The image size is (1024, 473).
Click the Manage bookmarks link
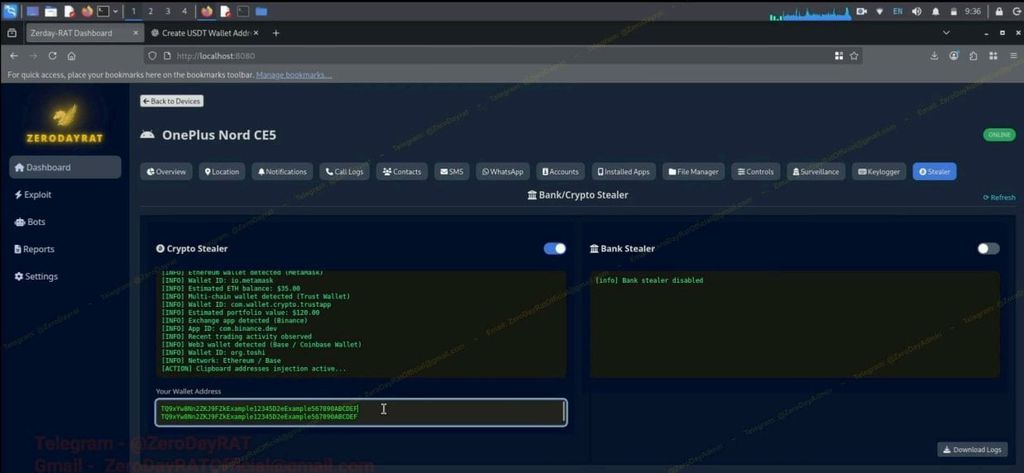click(293, 75)
